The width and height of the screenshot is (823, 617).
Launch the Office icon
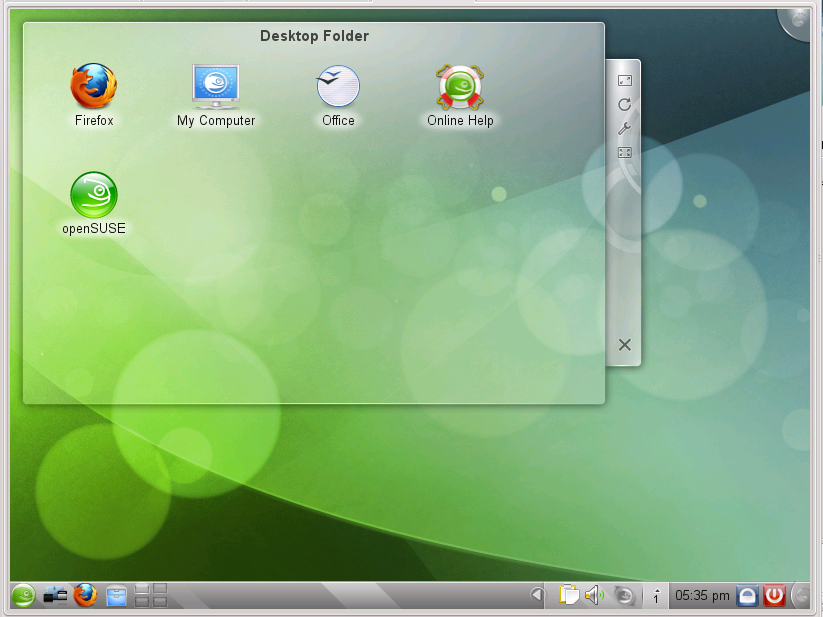click(x=338, y=95)
